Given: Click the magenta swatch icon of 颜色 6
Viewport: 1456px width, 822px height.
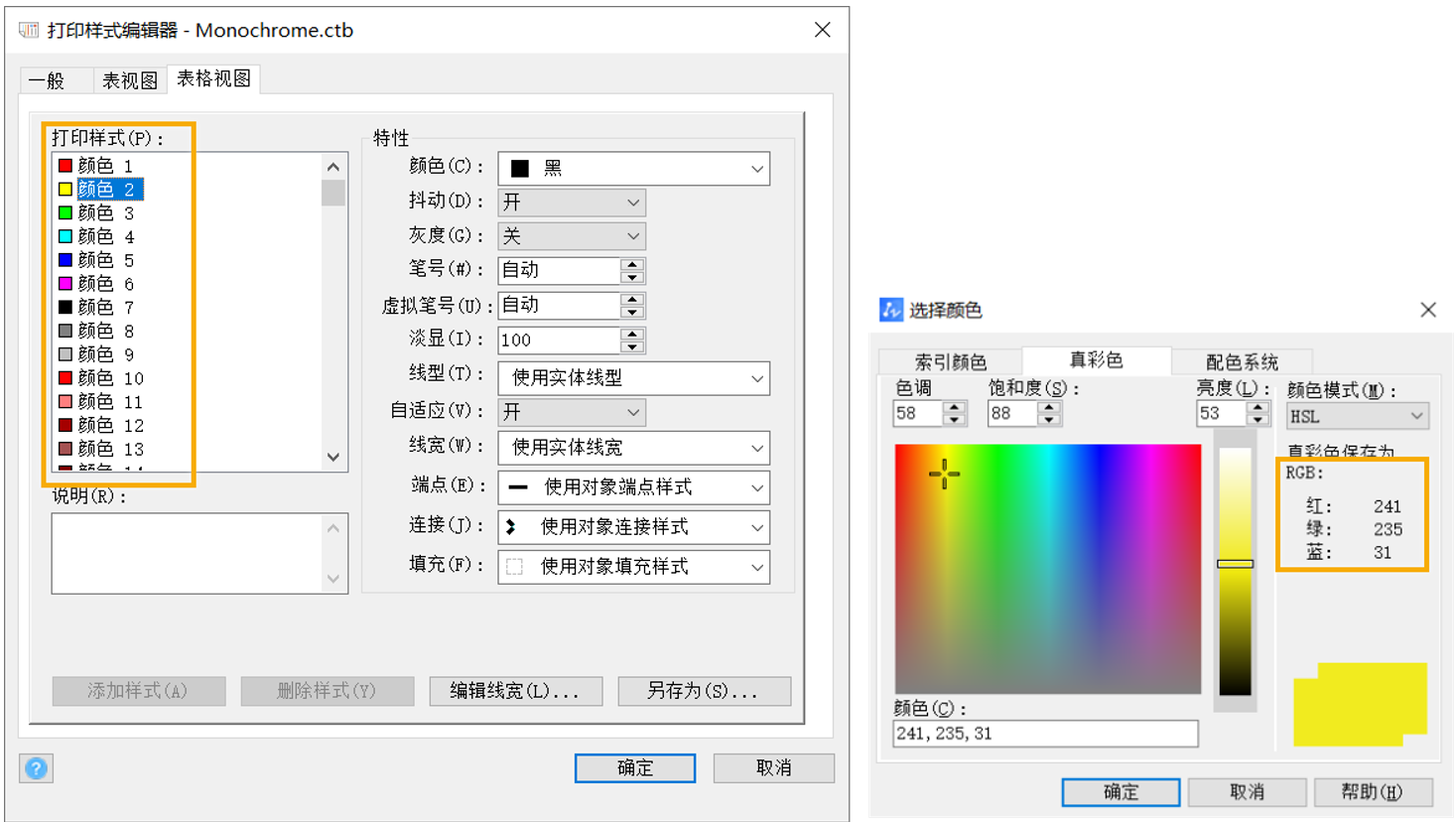Looking at the screenshot, I should coord(66,284).
